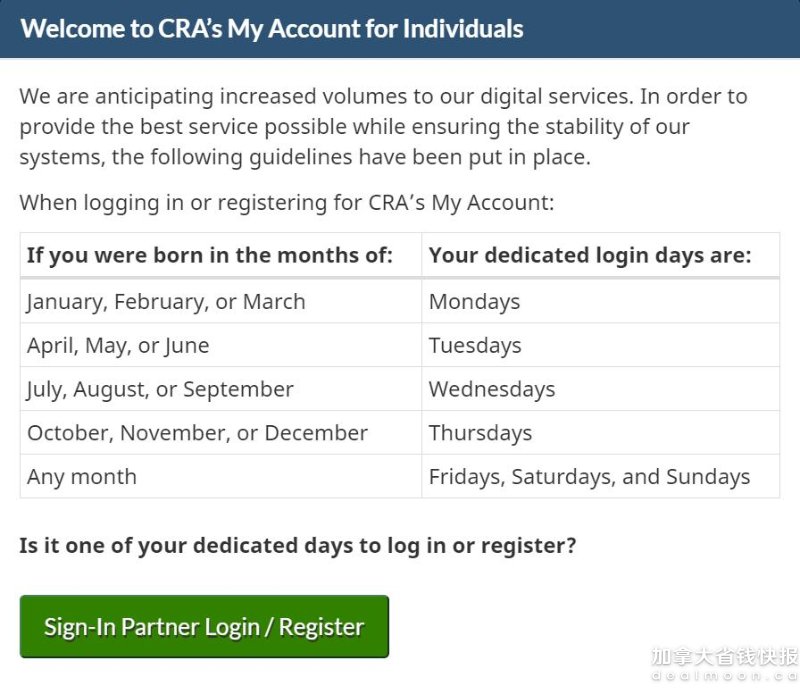
Task: Select the 'January, February, or March' cell
Action: pos(221,301)
